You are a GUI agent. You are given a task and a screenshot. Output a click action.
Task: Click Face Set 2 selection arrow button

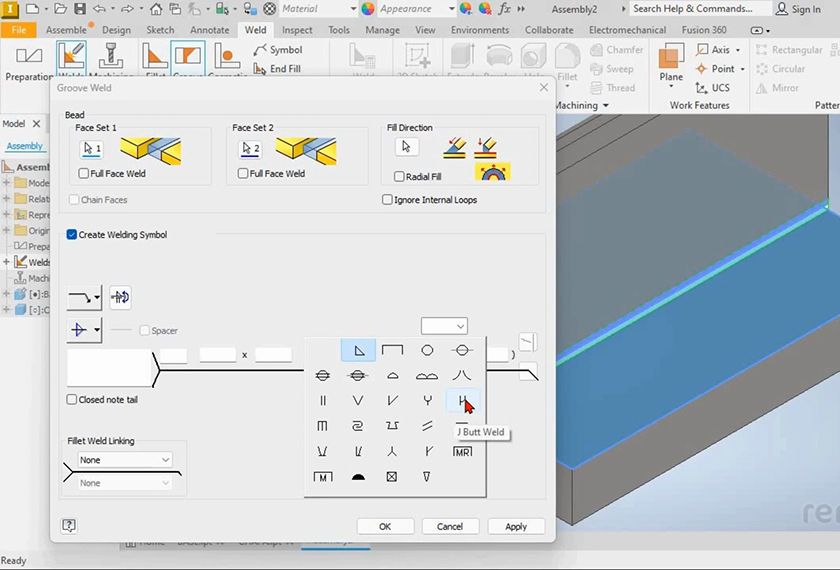(249, 149)
